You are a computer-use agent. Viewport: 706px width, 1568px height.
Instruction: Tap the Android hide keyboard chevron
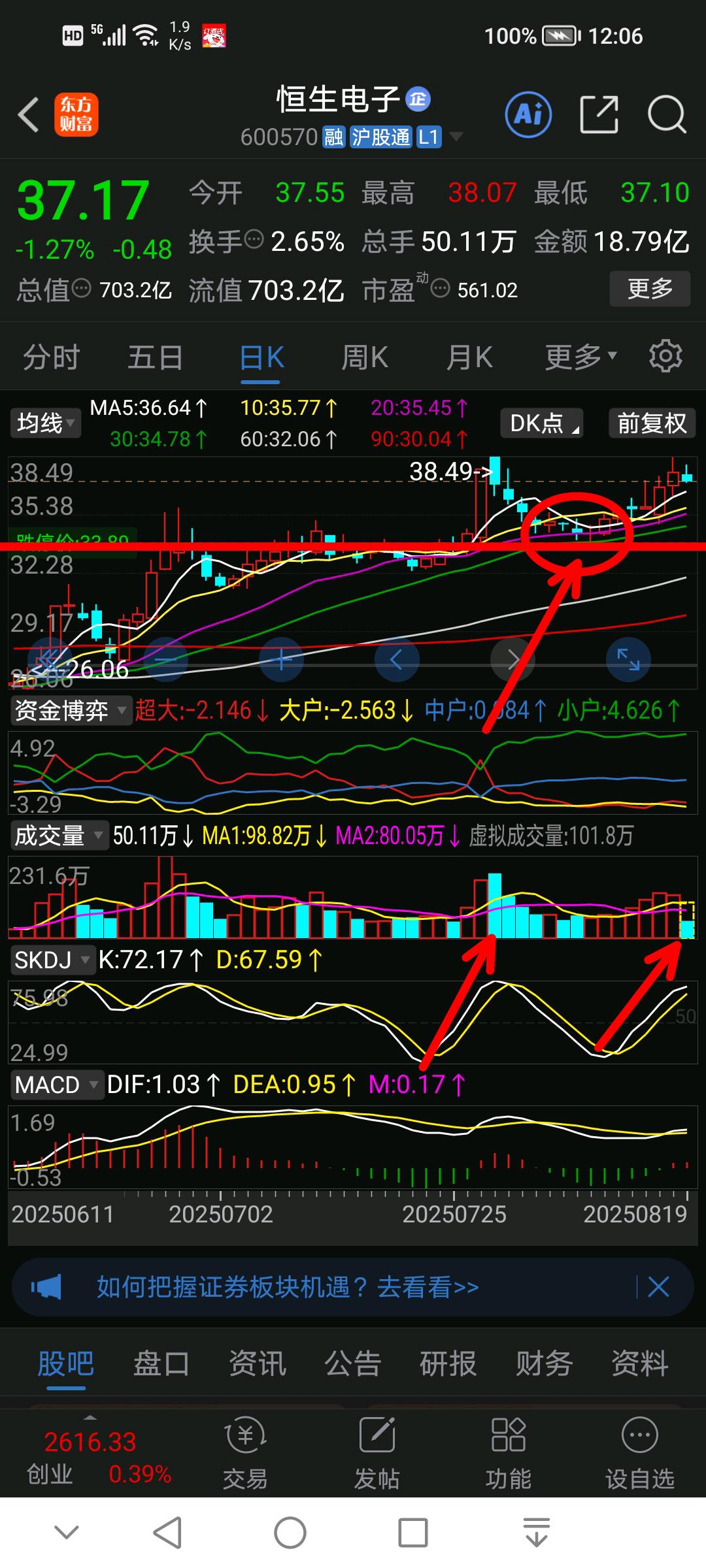coord(67,1532)
